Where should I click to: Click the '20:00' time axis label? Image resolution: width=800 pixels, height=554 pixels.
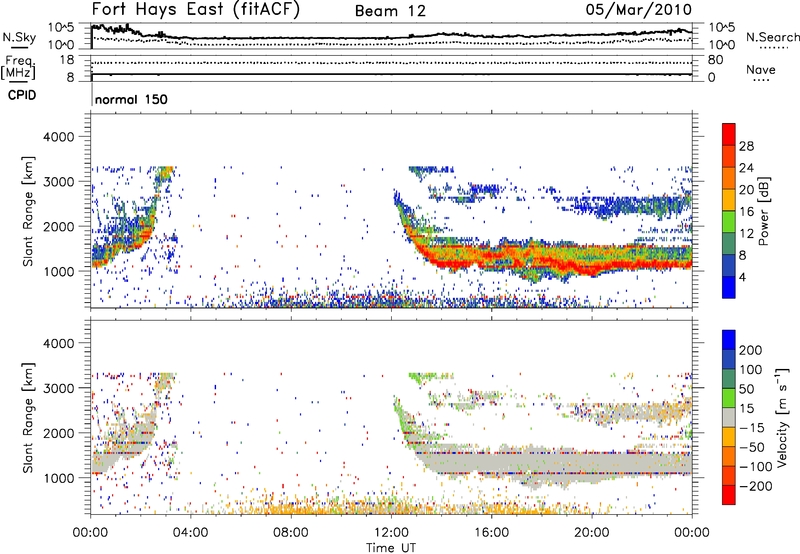592,533
